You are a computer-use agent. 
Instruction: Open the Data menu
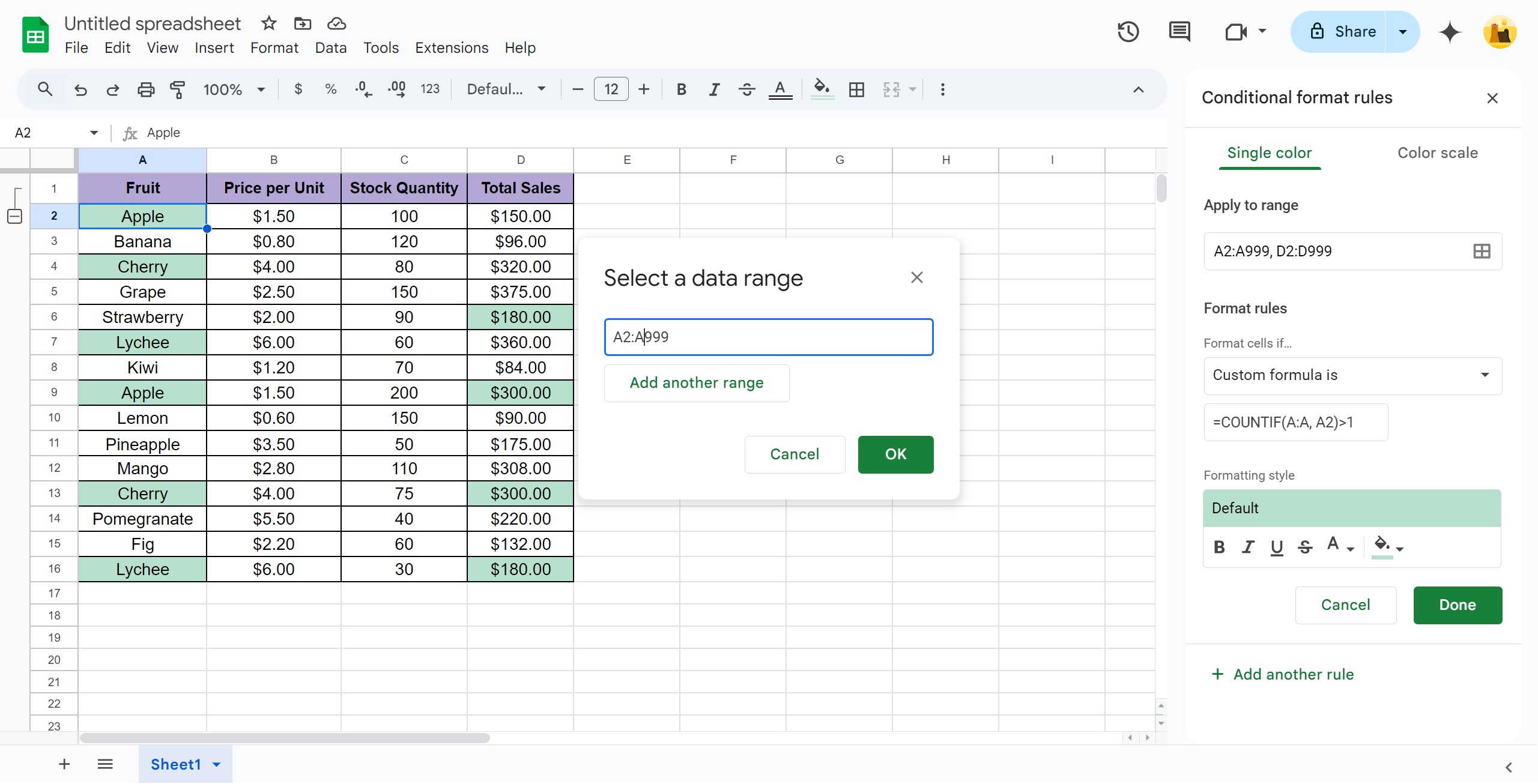(330, 47)
